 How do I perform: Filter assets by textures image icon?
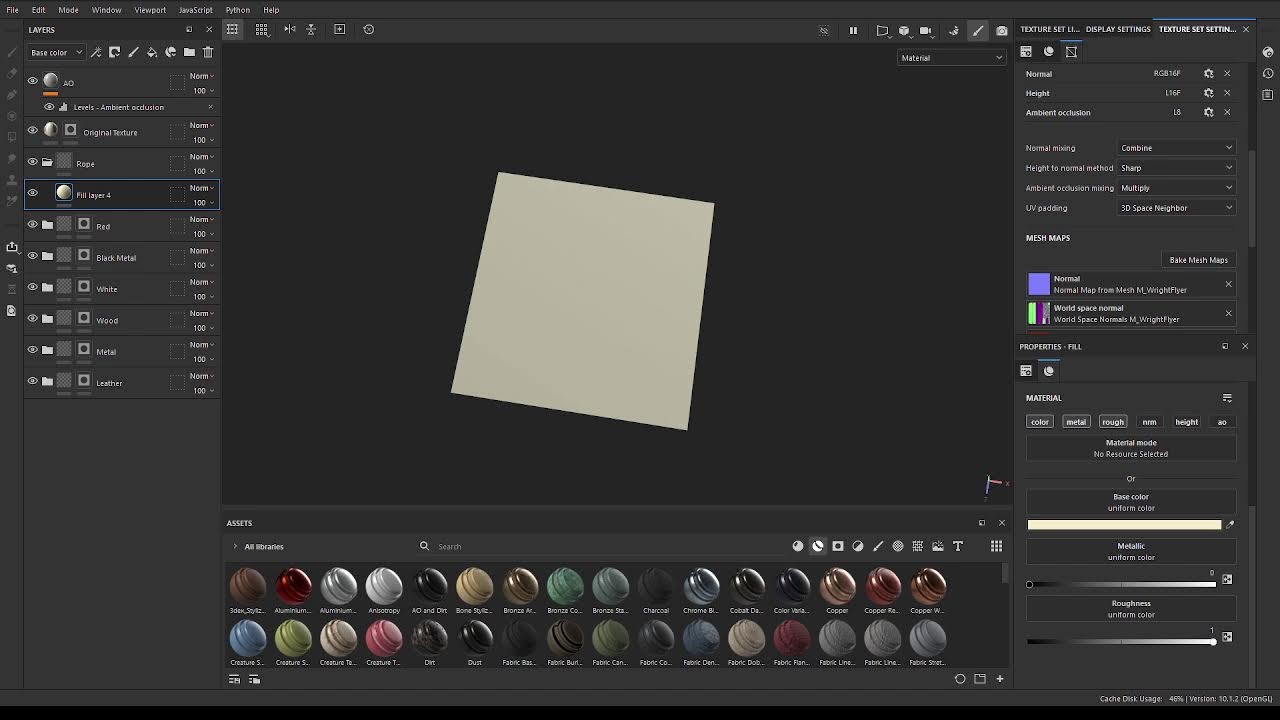click(938, 546)
